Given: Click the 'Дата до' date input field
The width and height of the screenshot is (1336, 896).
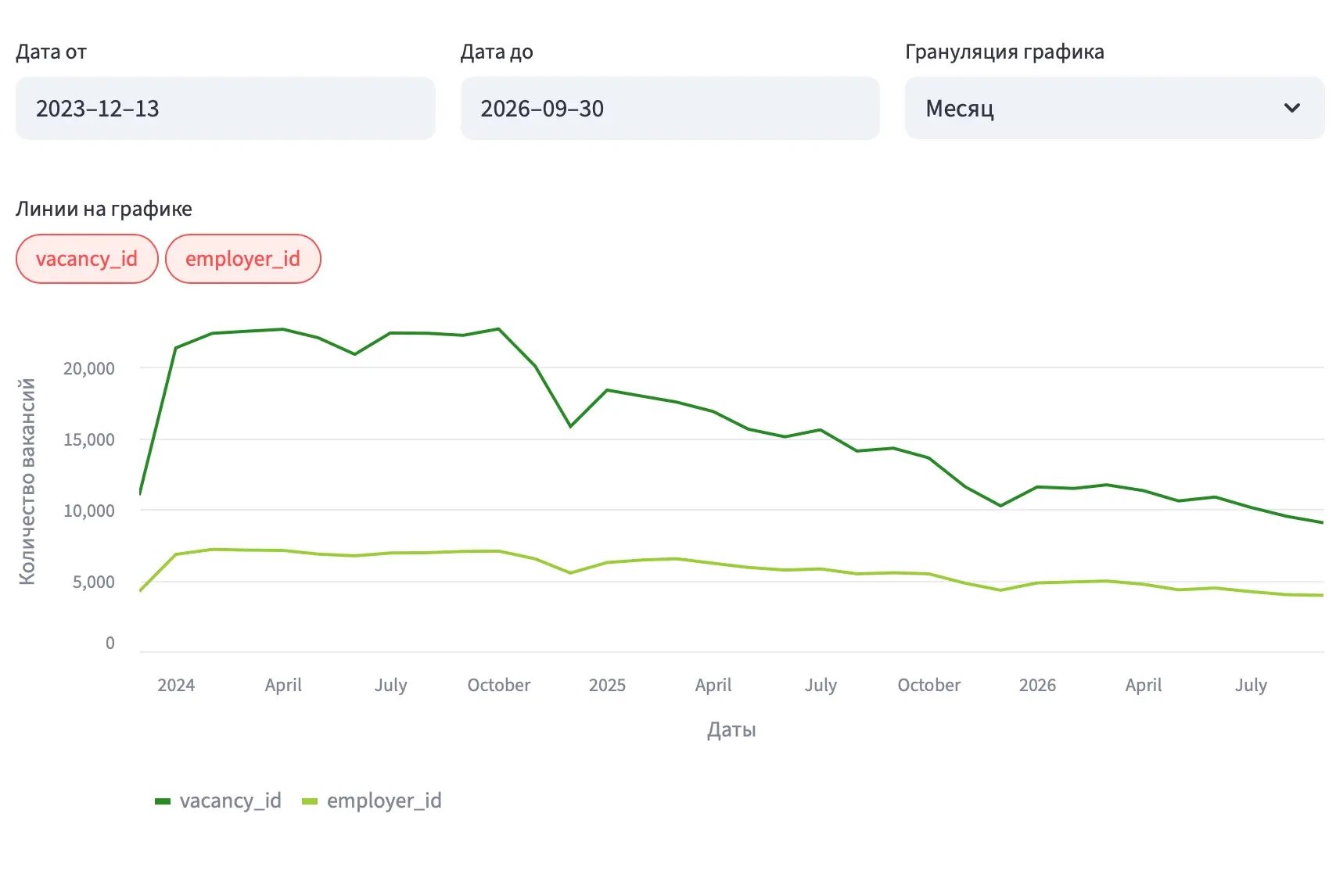Looking at the screenshot, I should (x=670, y=109).
